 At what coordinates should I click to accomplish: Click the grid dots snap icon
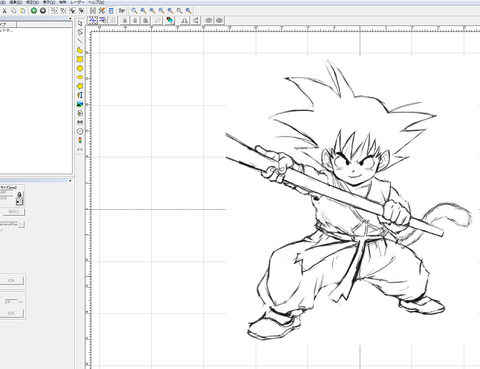(x=113, y=20)
